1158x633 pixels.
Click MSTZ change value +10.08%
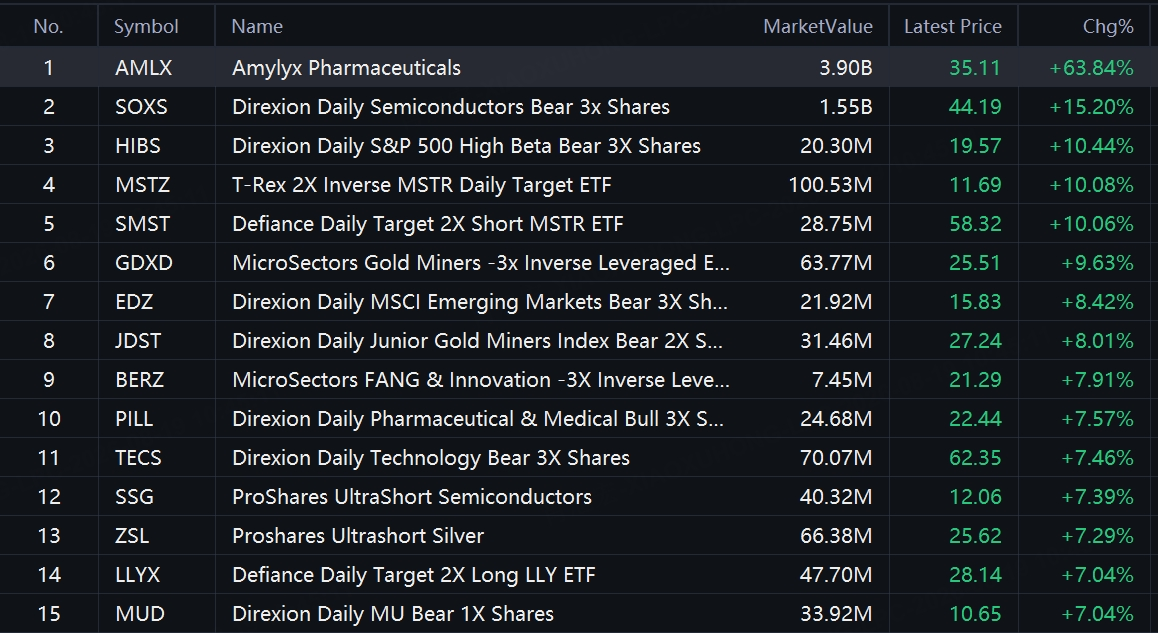point(1091,185)
